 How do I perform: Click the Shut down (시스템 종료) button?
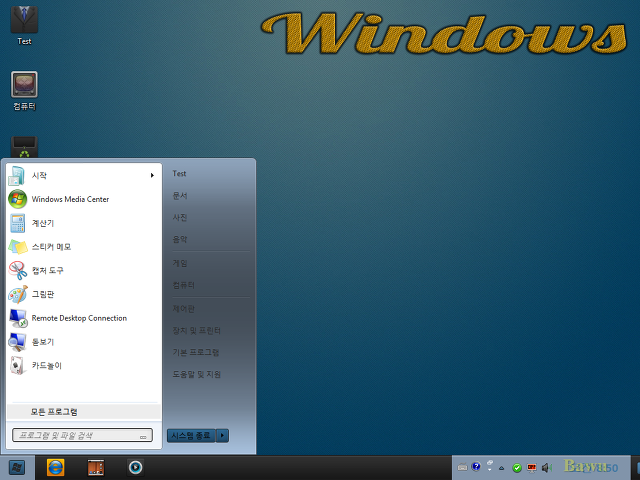[191, 436]
